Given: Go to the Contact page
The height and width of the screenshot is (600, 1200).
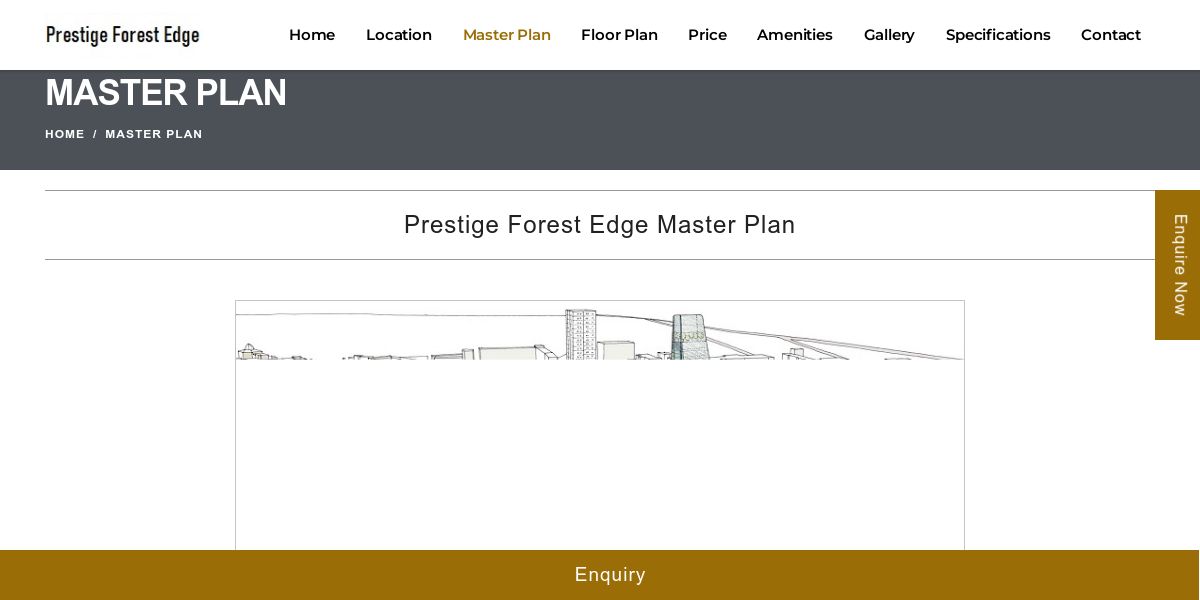Looking at the screenshot, I should point(1111,35).
